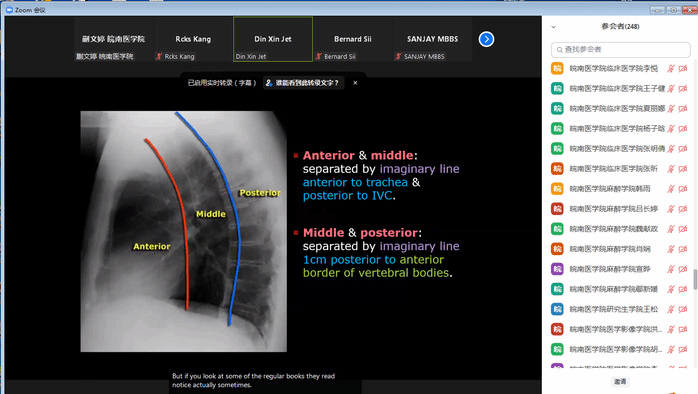The height and width of the screenshot is (394, 698).
Task: Focus the search participants field
Action: tap(621, 49)
